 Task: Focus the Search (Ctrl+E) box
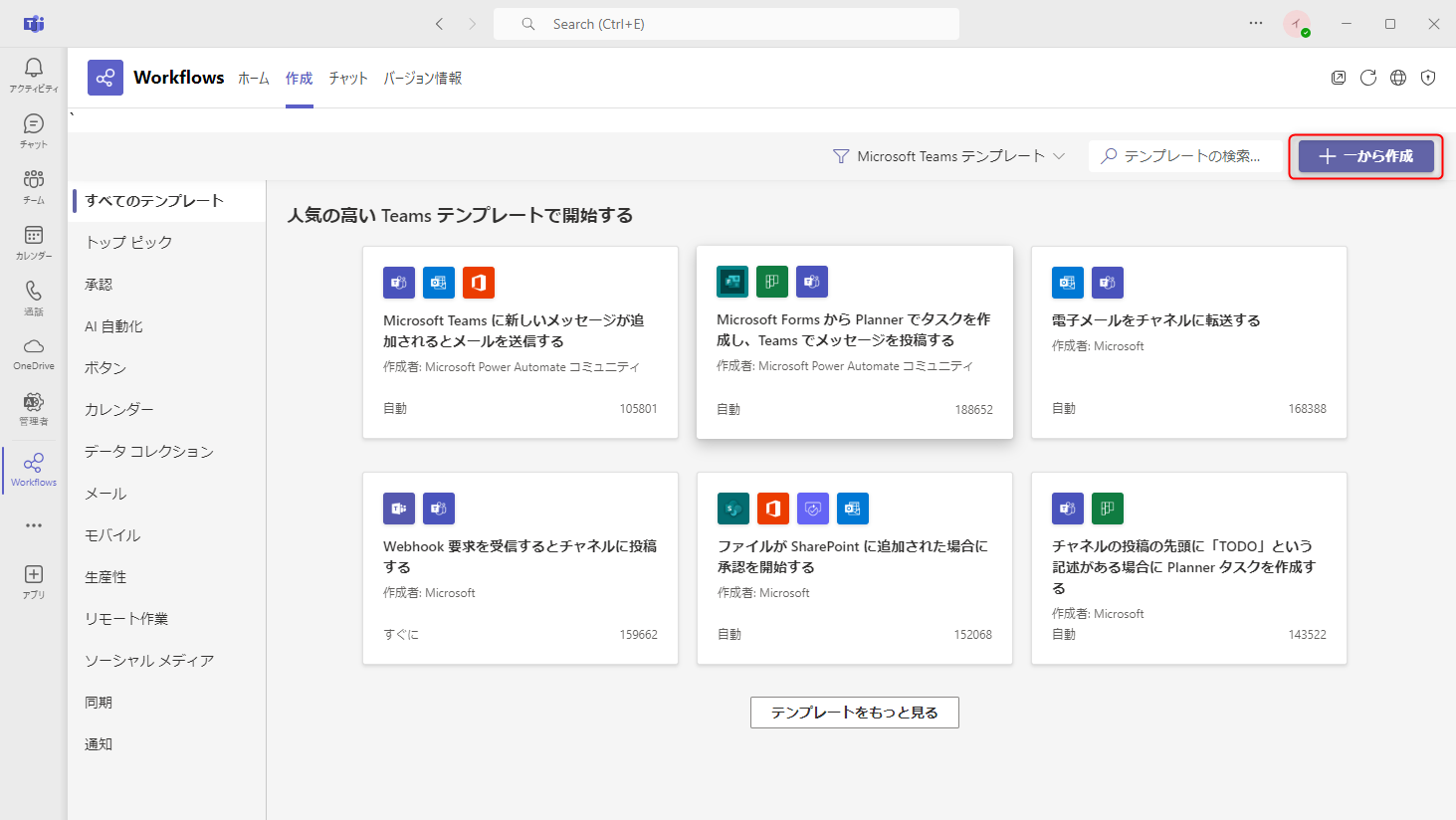pyautogui.click(x=727, y=24)
